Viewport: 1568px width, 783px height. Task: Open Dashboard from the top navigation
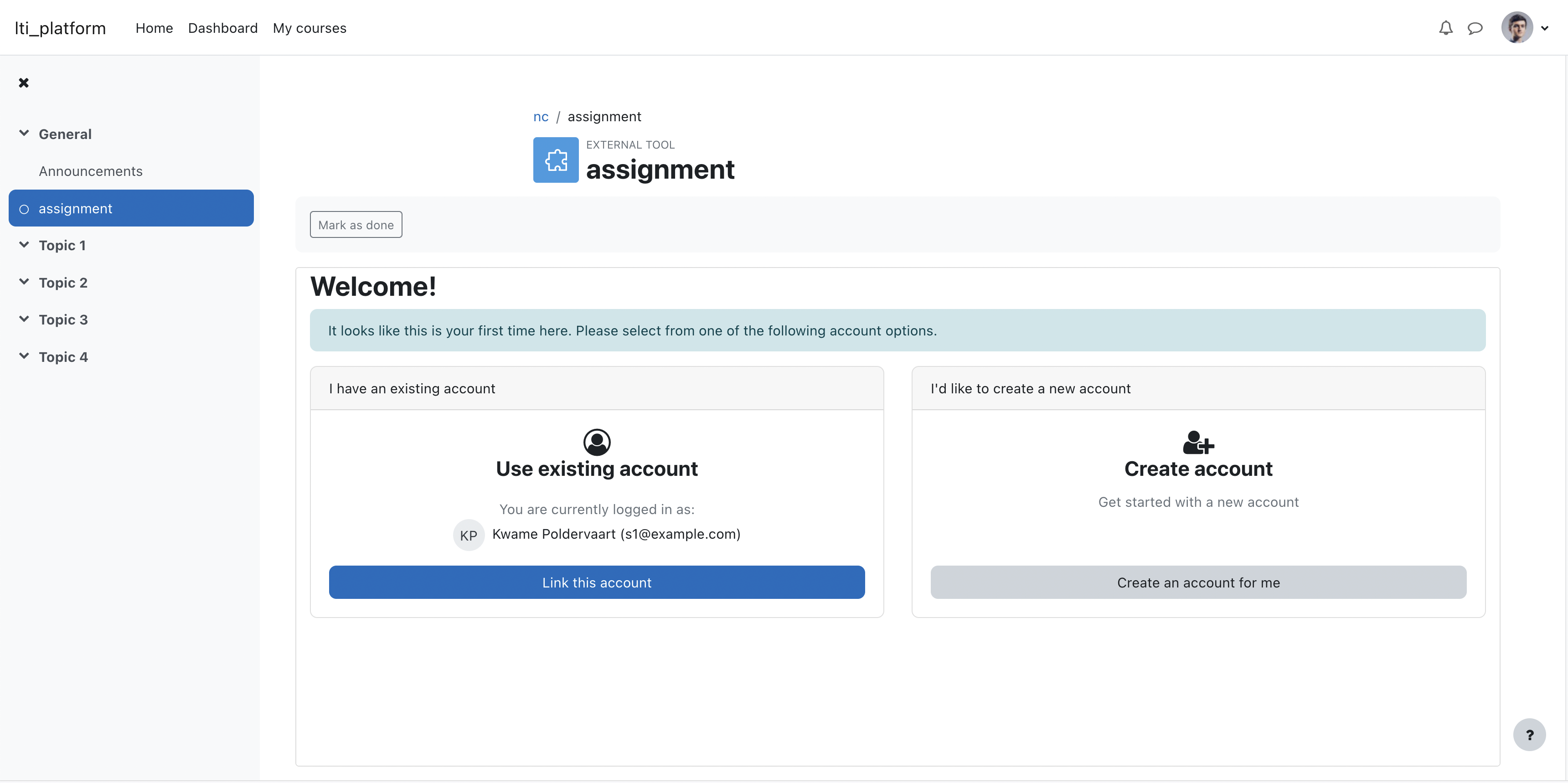pos(223,28)
